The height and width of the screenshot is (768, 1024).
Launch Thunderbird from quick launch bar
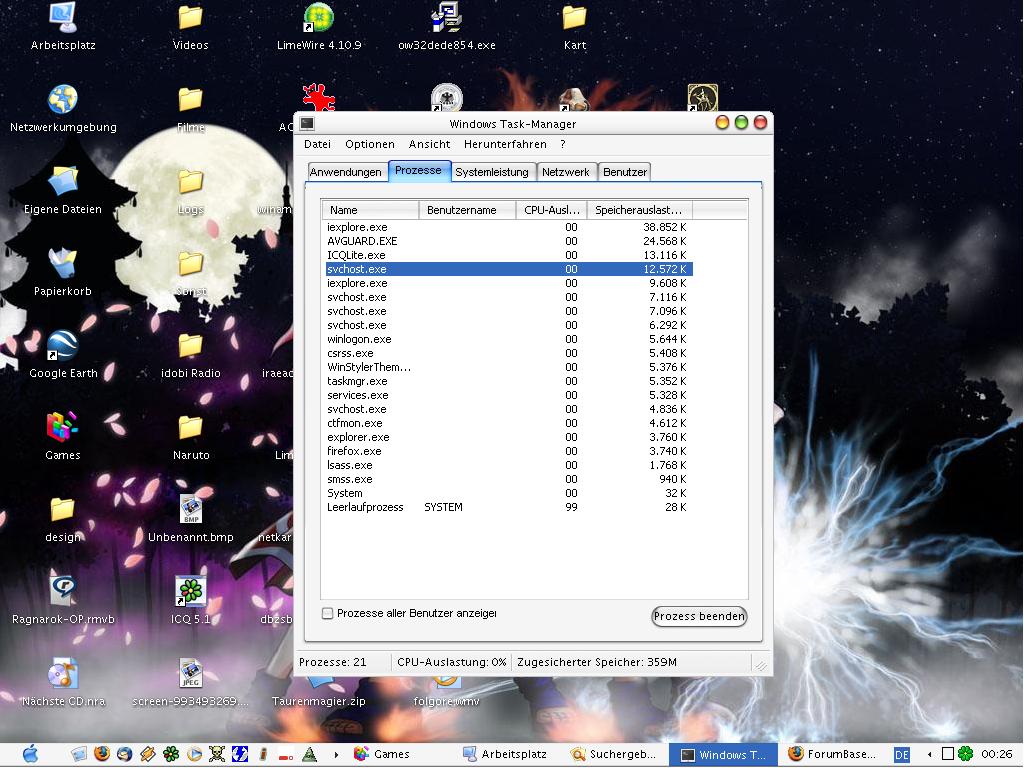[124, 754]
